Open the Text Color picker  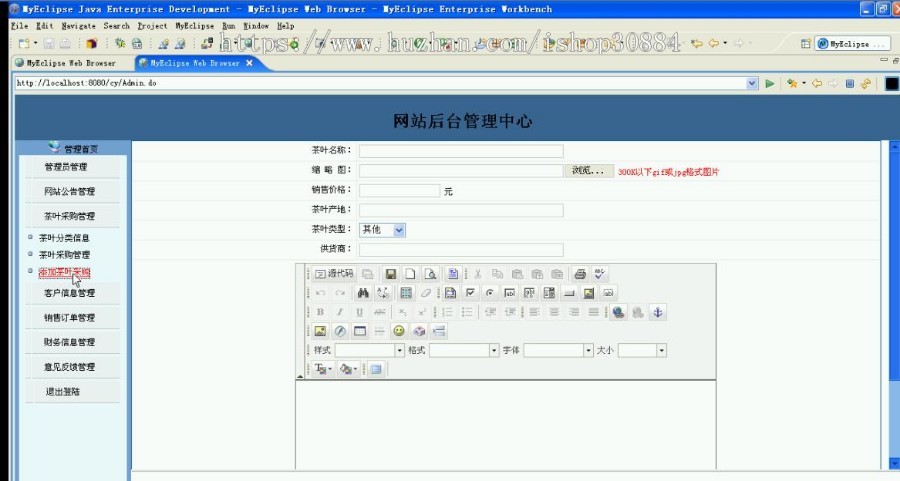pos(323,369)
